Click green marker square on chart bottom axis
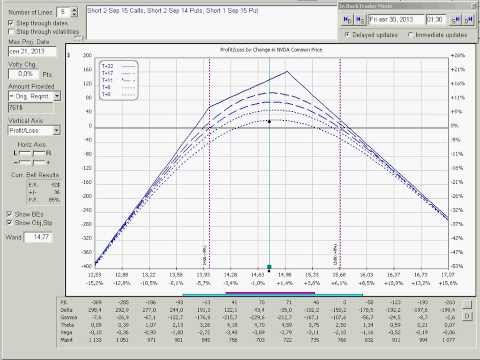This screenshot has height=360, width=480. pos(269,267)
